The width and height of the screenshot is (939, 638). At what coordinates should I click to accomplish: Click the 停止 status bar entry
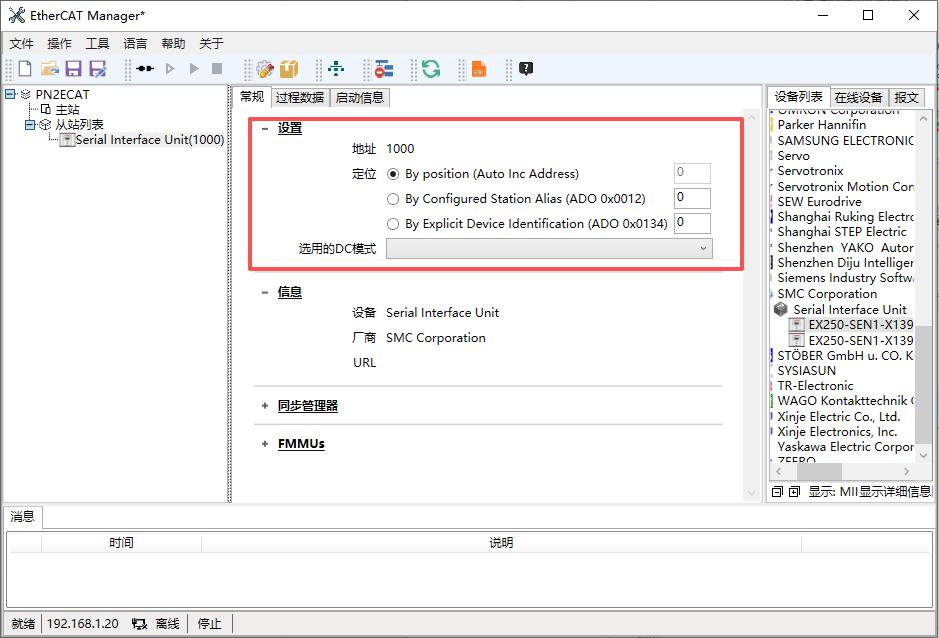pyautogui.click(x=209, y=624)
